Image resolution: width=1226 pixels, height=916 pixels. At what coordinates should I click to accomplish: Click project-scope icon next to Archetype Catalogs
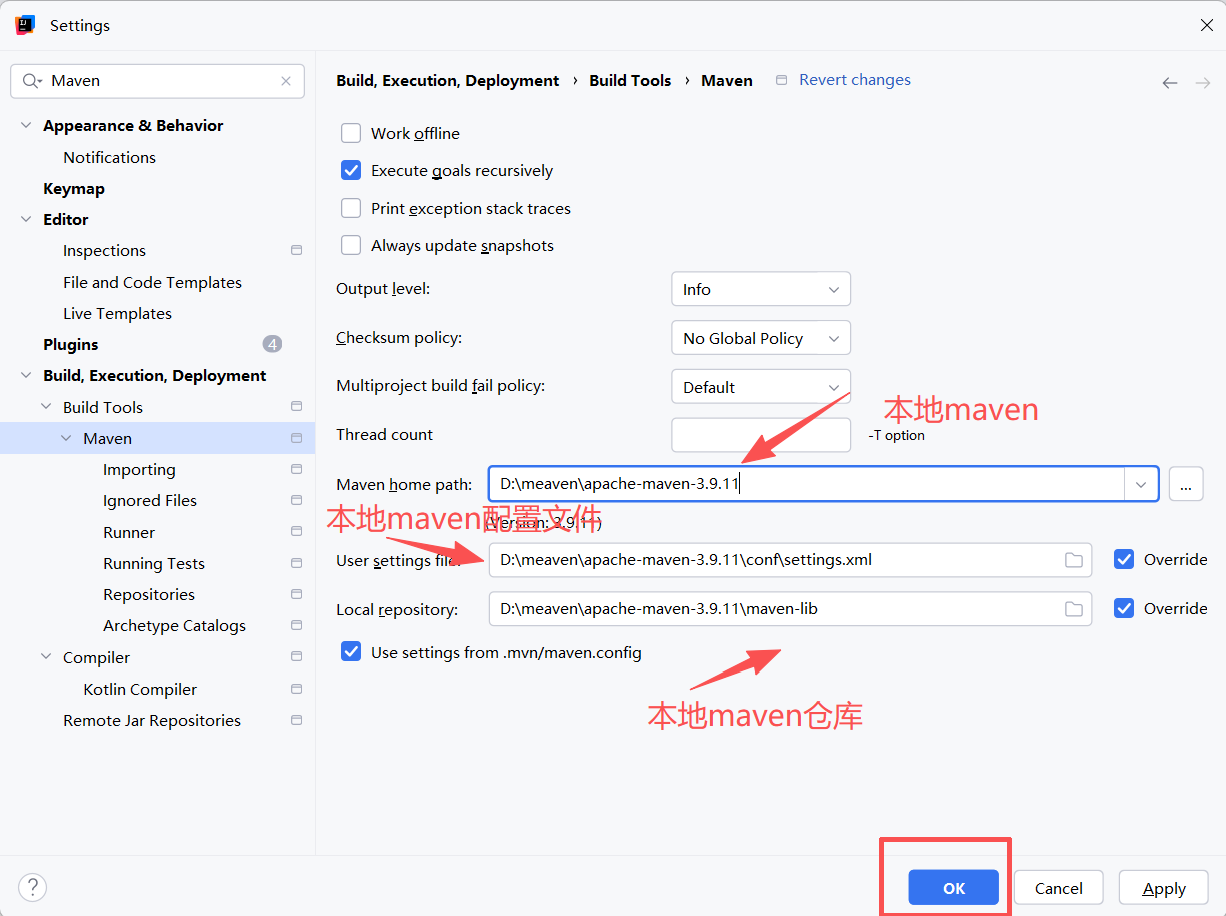tap(296, 625)
